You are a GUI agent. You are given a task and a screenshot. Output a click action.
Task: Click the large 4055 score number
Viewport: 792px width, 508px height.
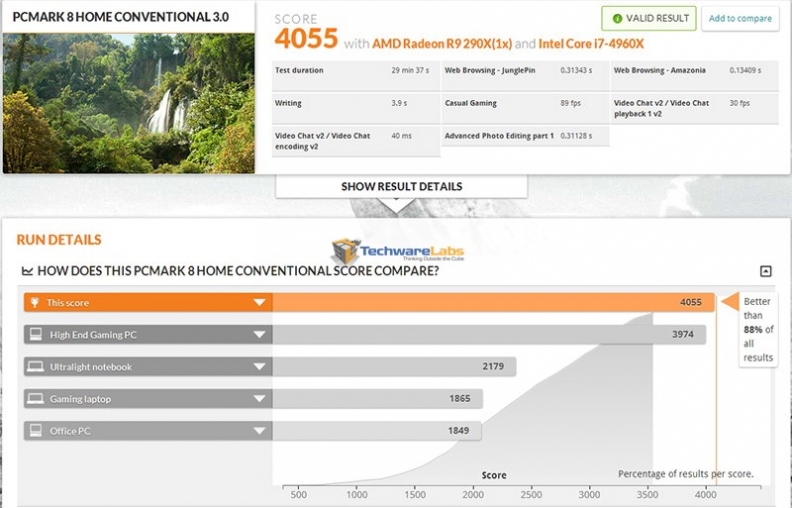[306, 39]
